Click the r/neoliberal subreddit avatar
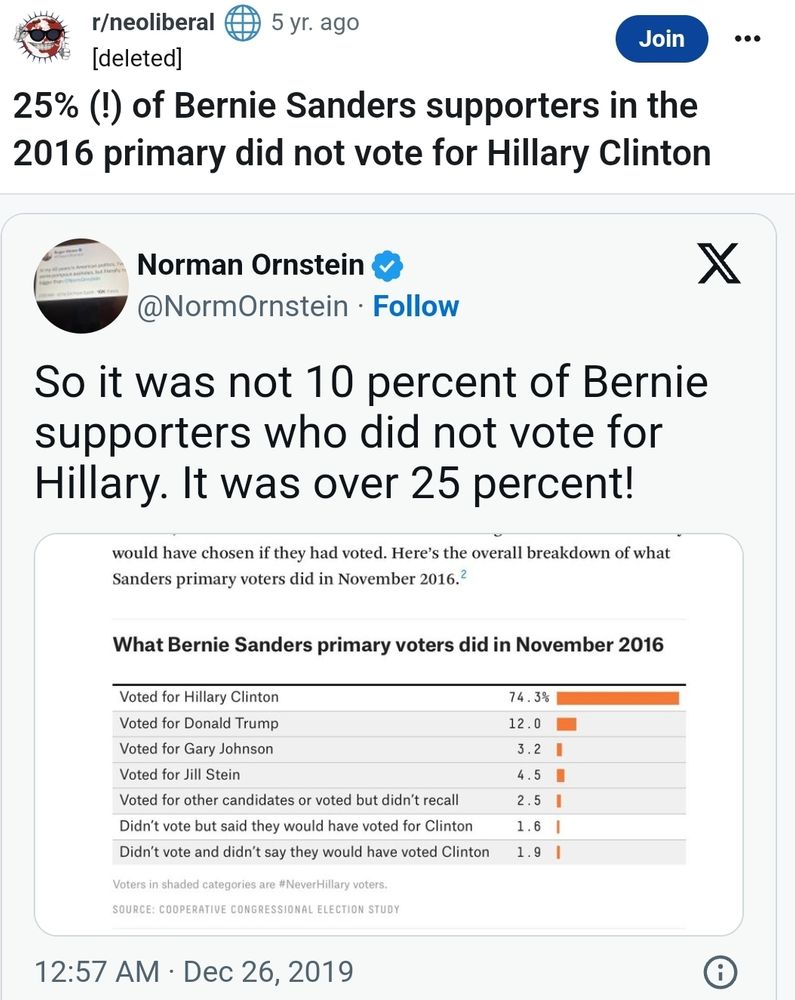Image resolution: width=795 pixels, height=1000 pixels. pos(42,37)
